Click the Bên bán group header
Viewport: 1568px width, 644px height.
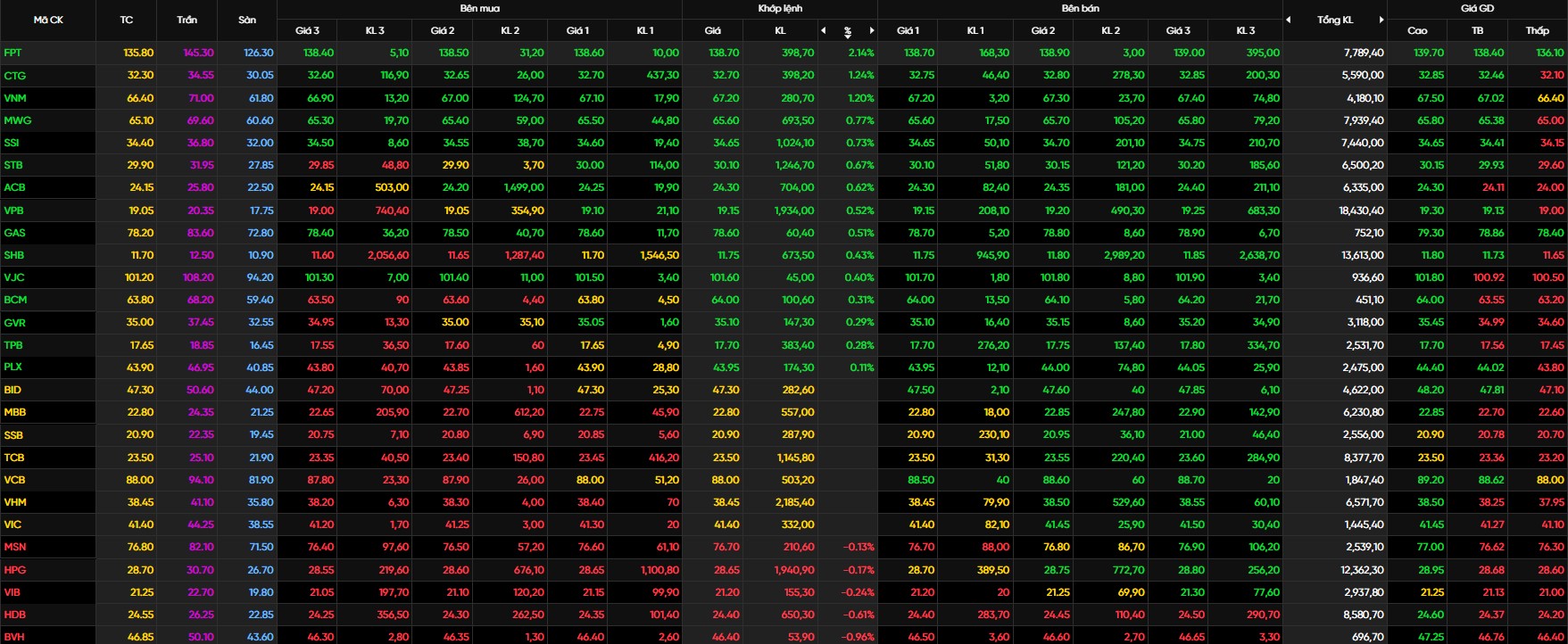pyautogui.click(x=1080, y=8)
